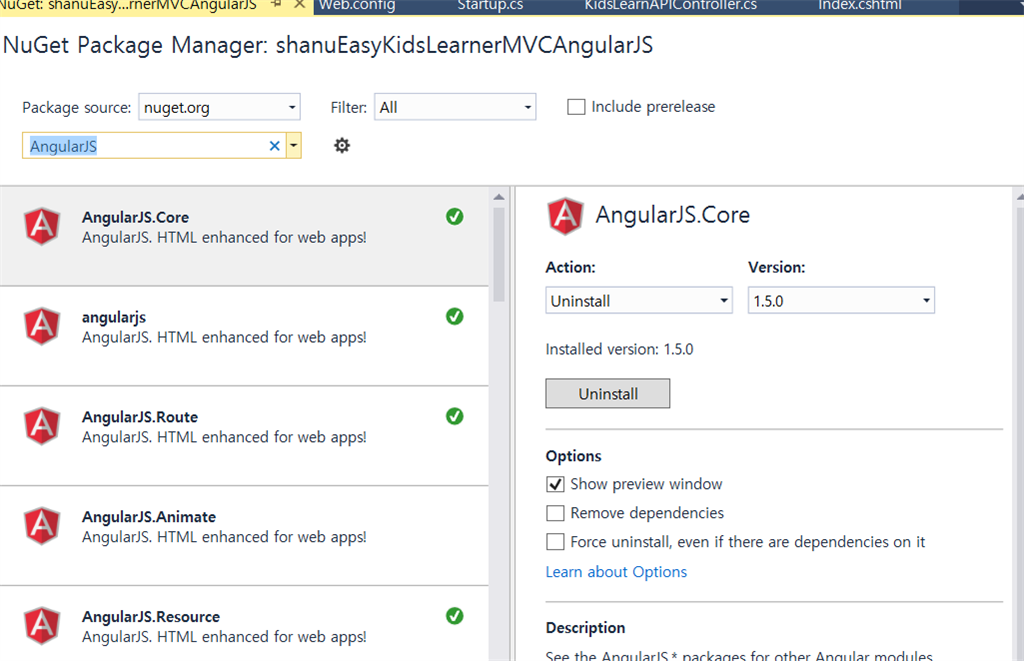Click the lowercase angularjs package logo

41,326
